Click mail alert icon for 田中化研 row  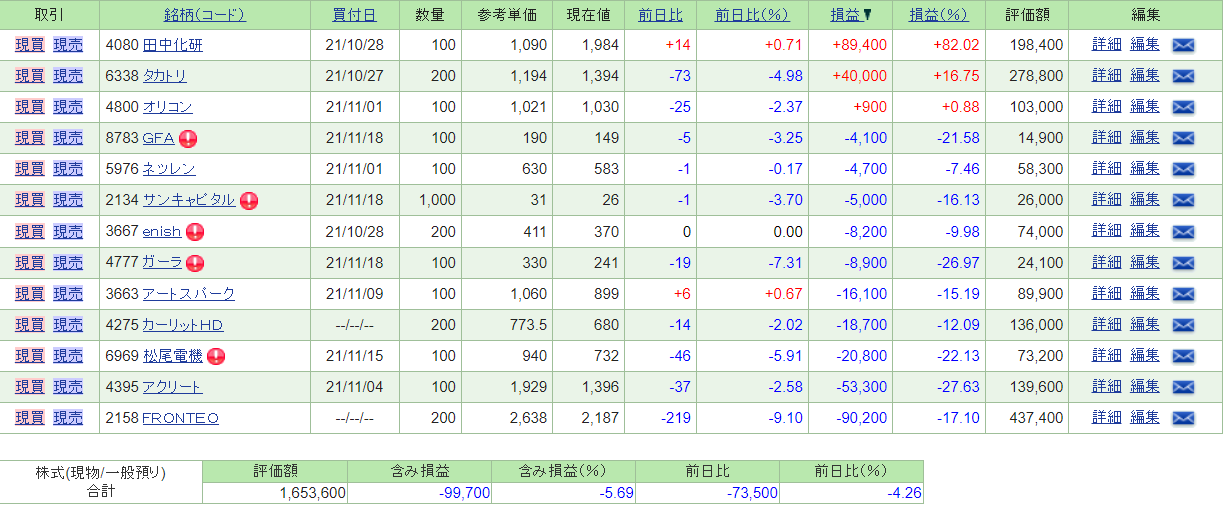tap(1183, 45)
